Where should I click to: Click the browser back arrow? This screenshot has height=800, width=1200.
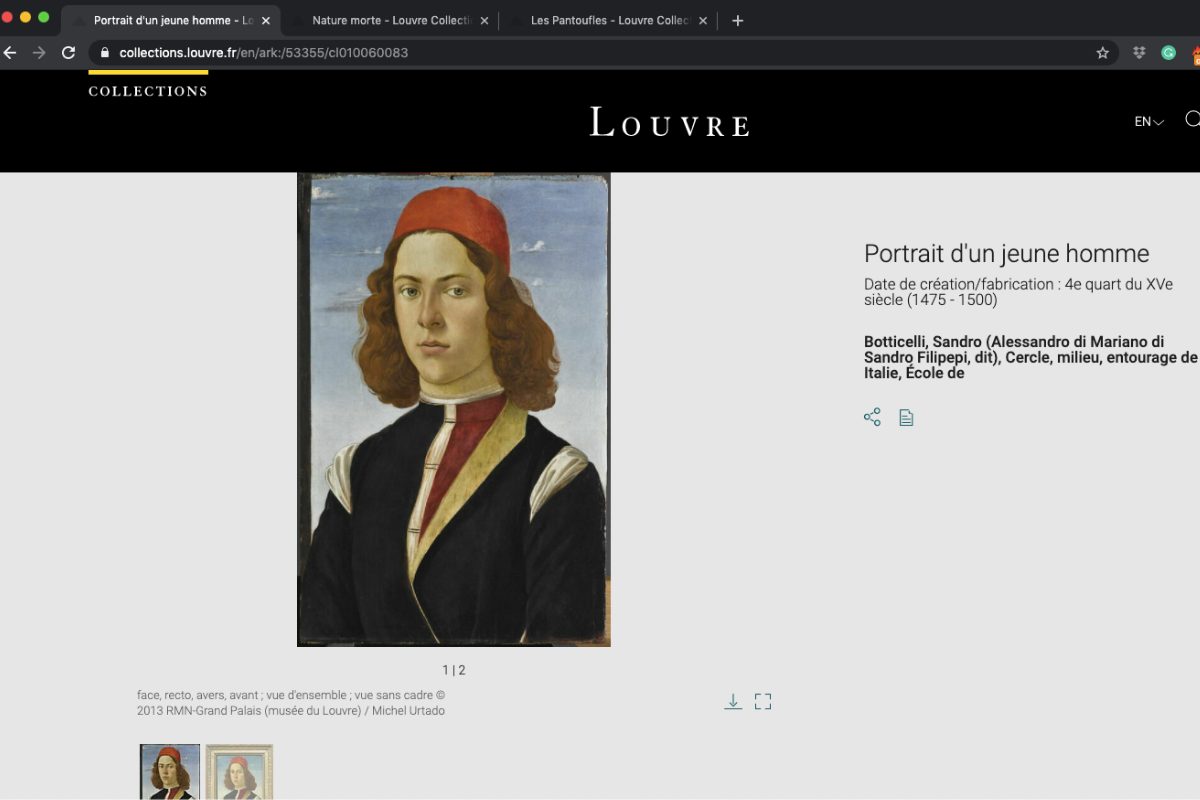click(10, 53)
